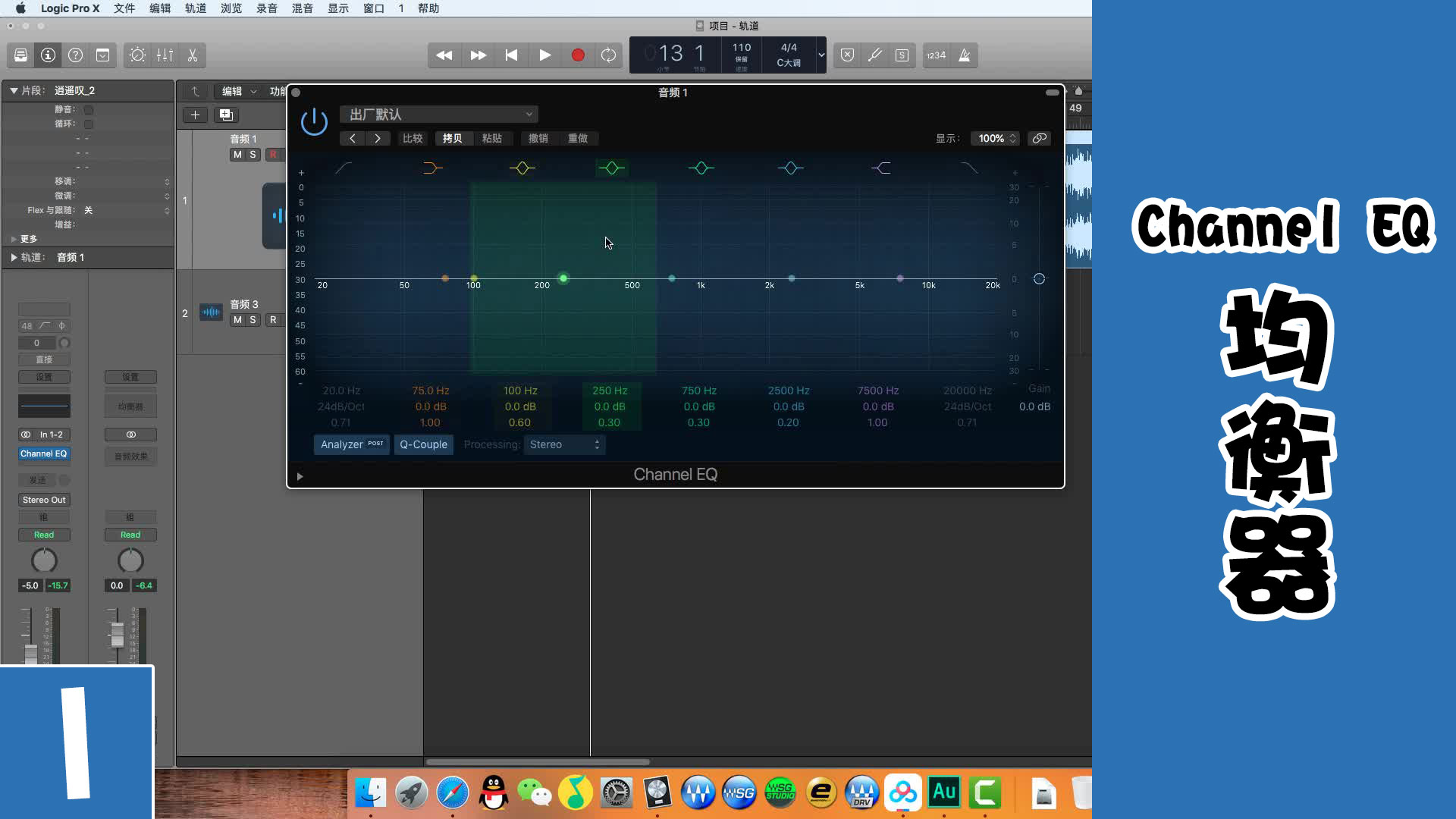Click the plugin link chain icon
1456x819 pixels.
point(1039,138)
